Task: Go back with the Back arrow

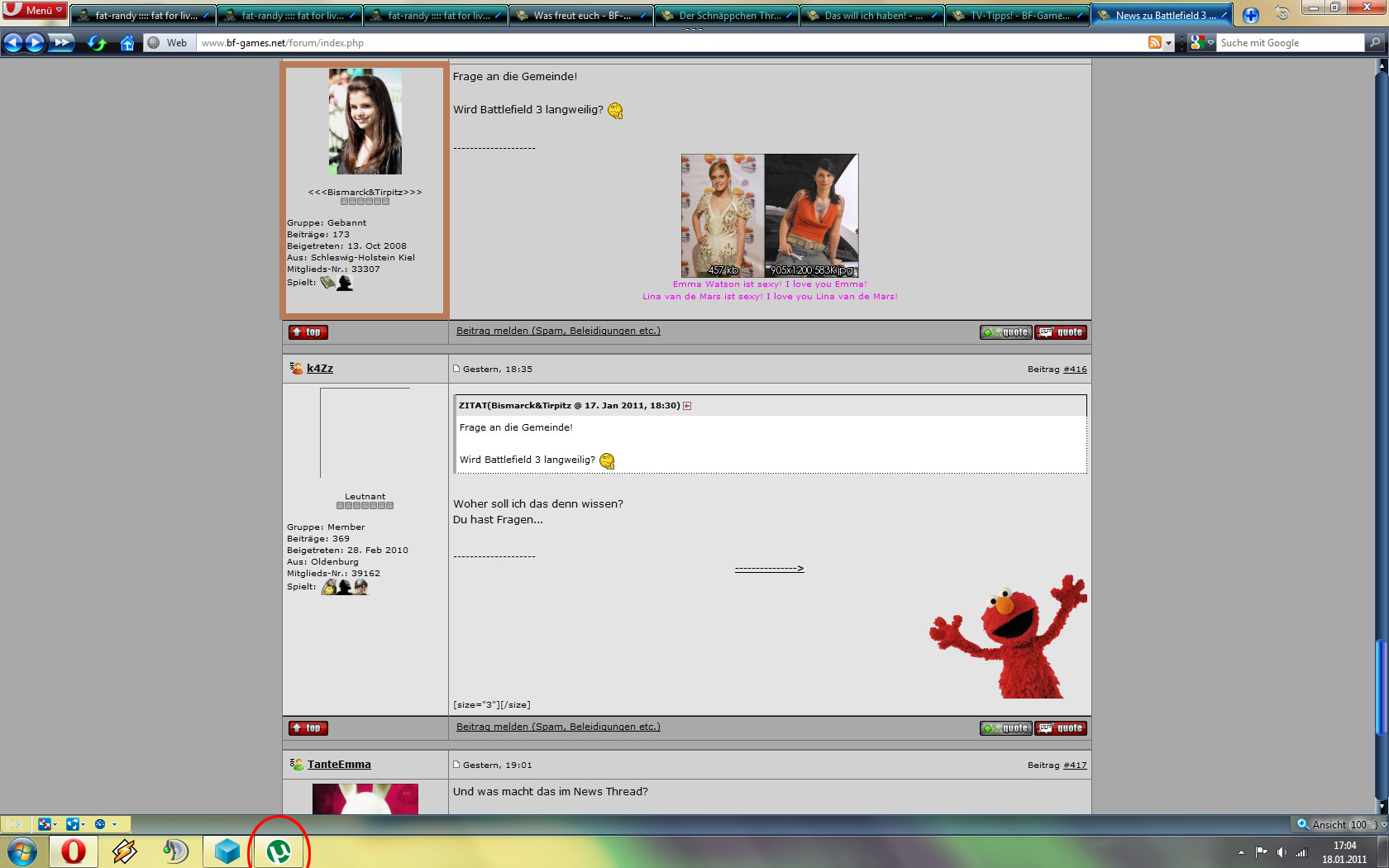Action: (12, 42)
